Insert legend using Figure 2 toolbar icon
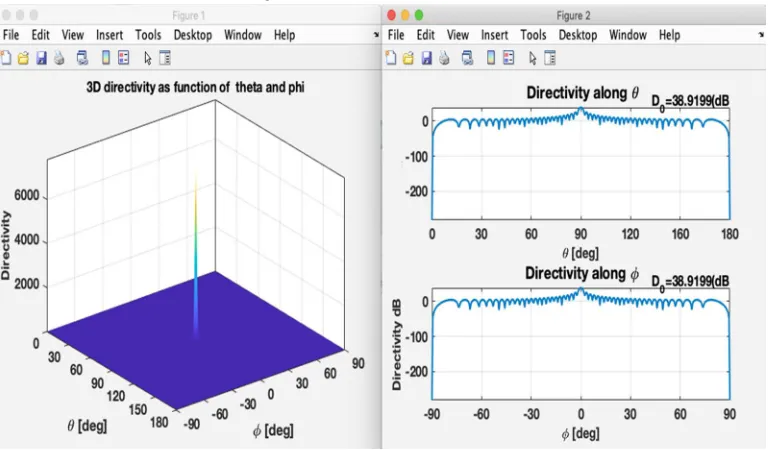Image resolution: width=780 pixels, height=450 pixels. (508, 58)
